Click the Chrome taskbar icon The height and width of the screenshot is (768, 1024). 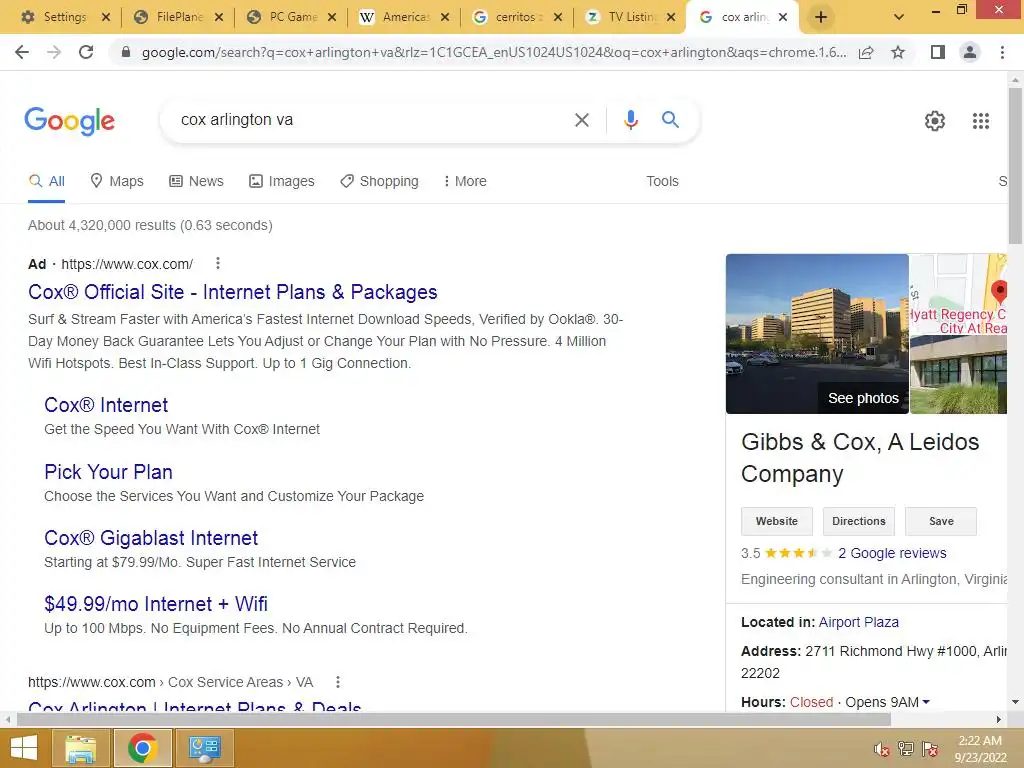coord(142,748)
